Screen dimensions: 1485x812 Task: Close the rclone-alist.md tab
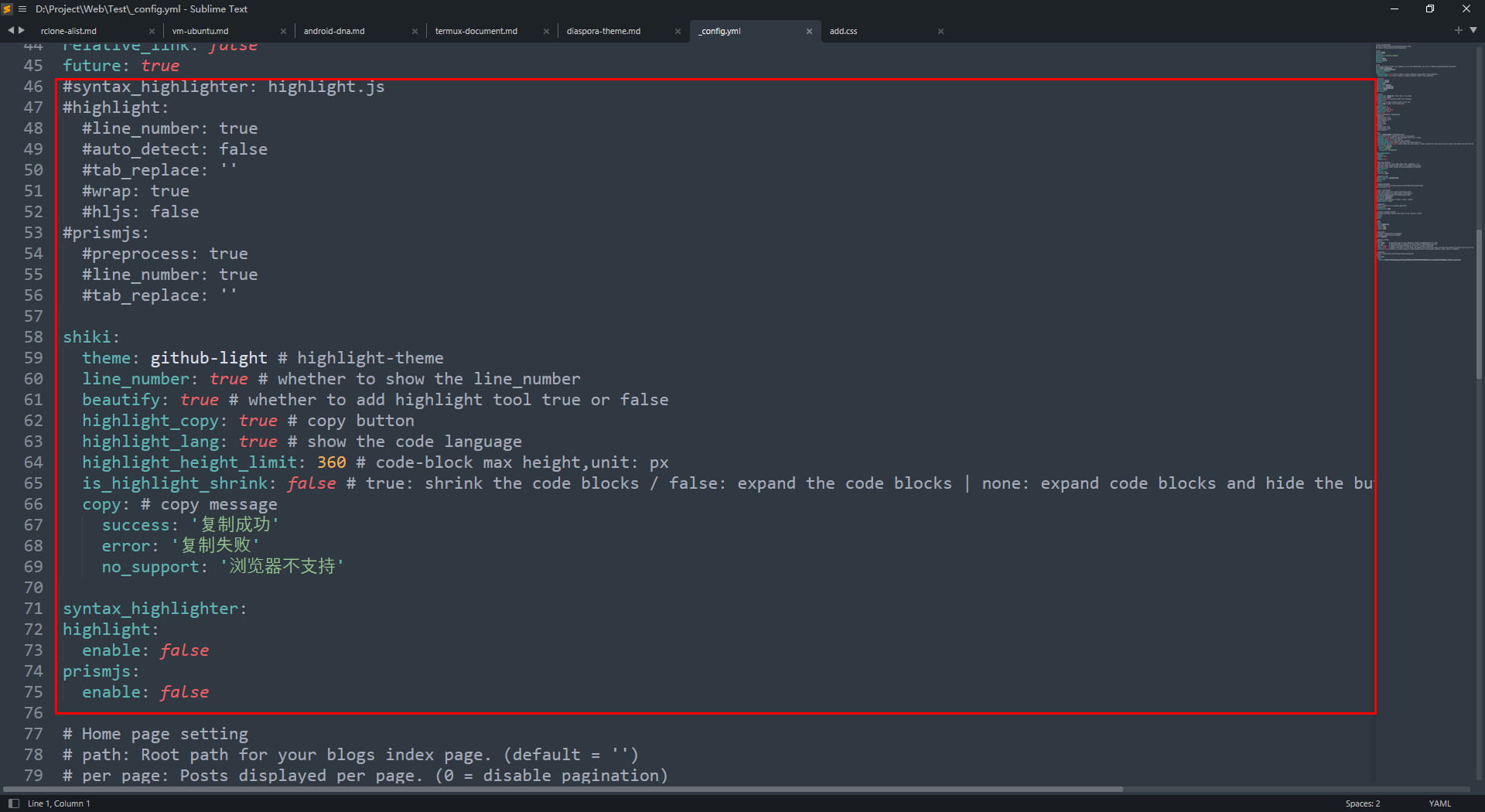tap(152, 32)
